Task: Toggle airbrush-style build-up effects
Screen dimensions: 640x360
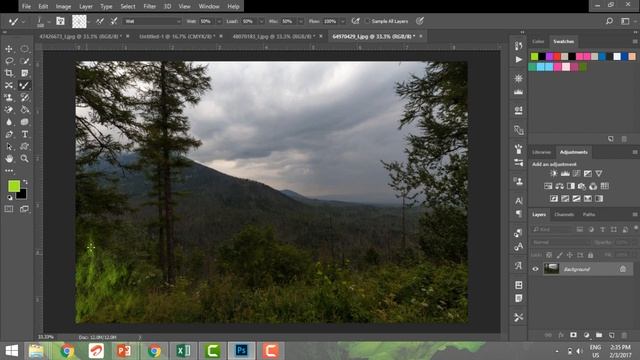Action: click(356, 21)
